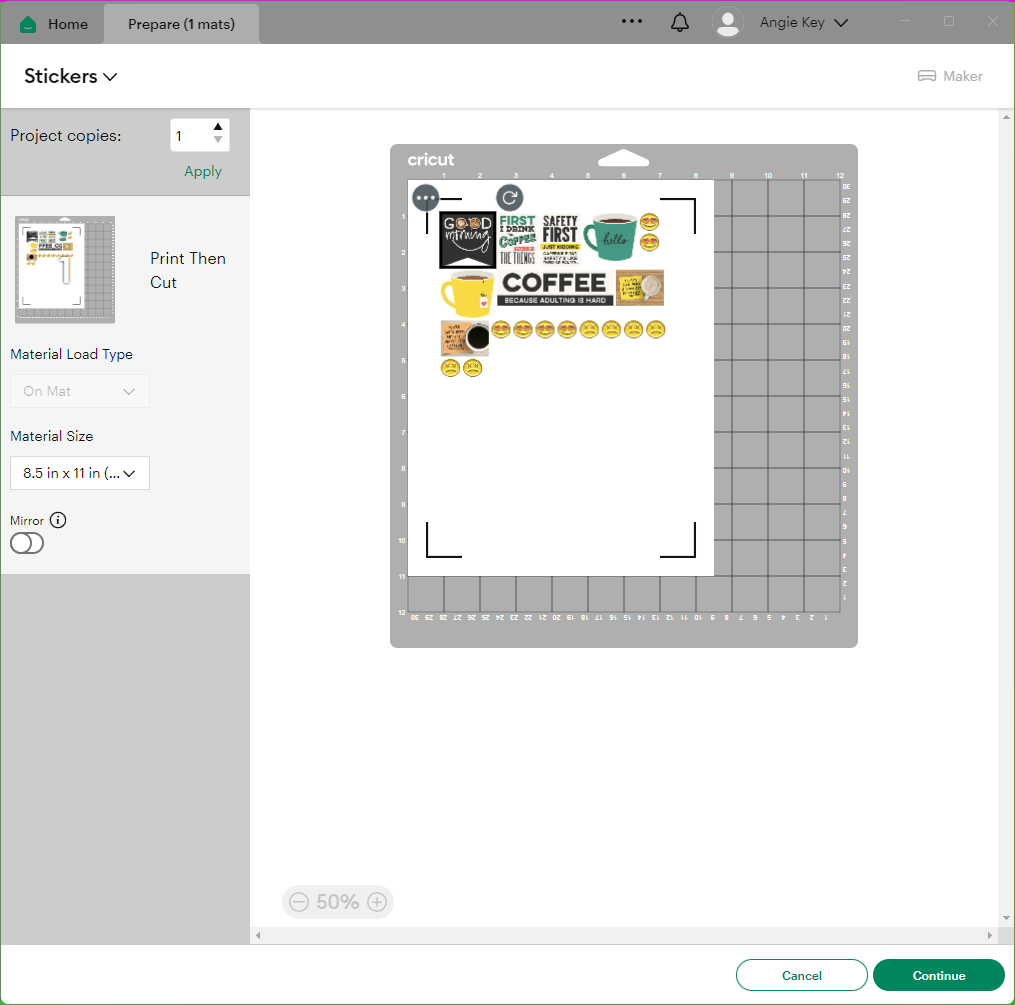This screenshot has height=1005, width=1015.
Task: Toggle the Mirror switch
Action: pos(27,543)
